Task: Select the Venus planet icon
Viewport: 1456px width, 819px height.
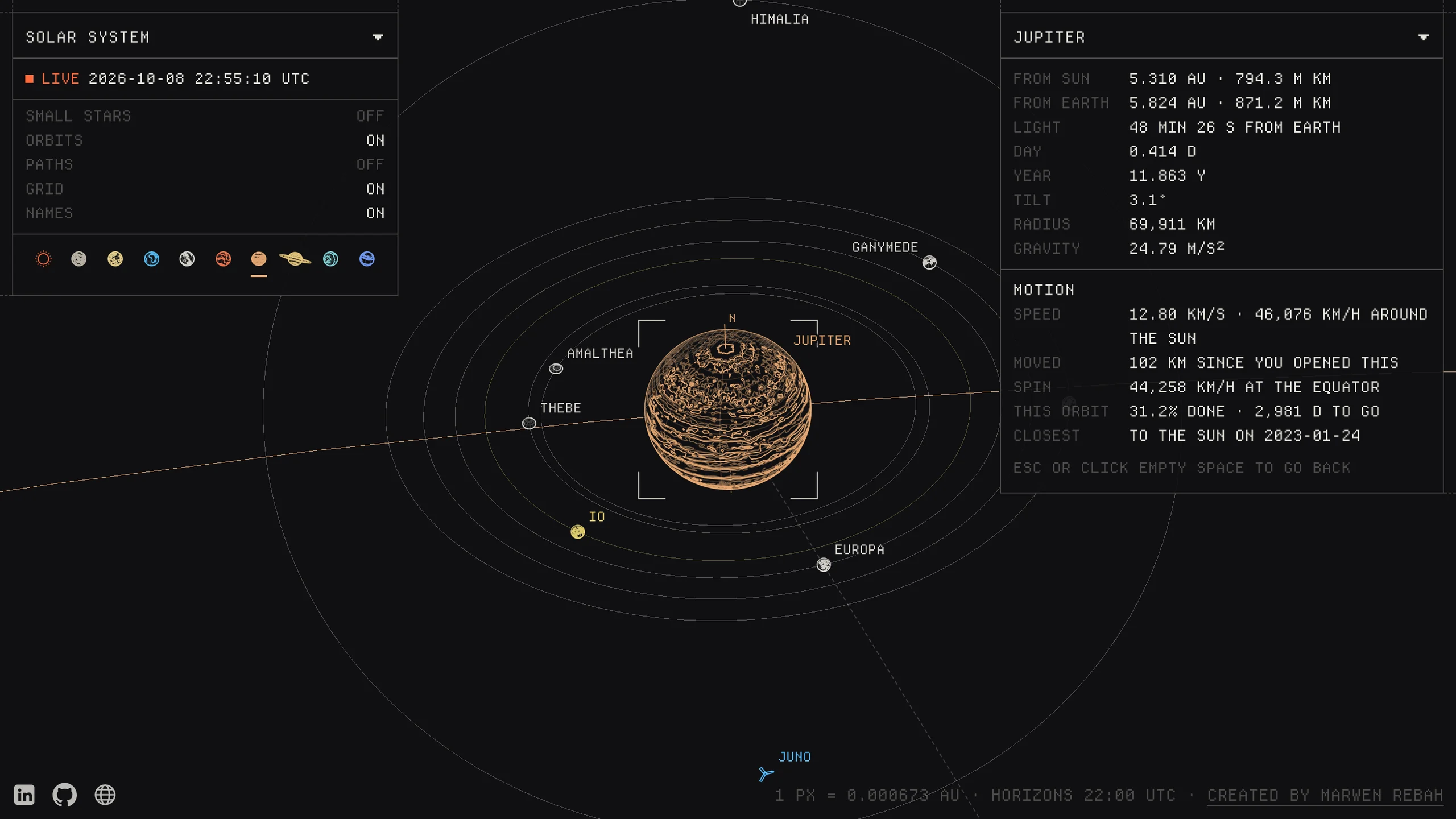Action: 115,259
